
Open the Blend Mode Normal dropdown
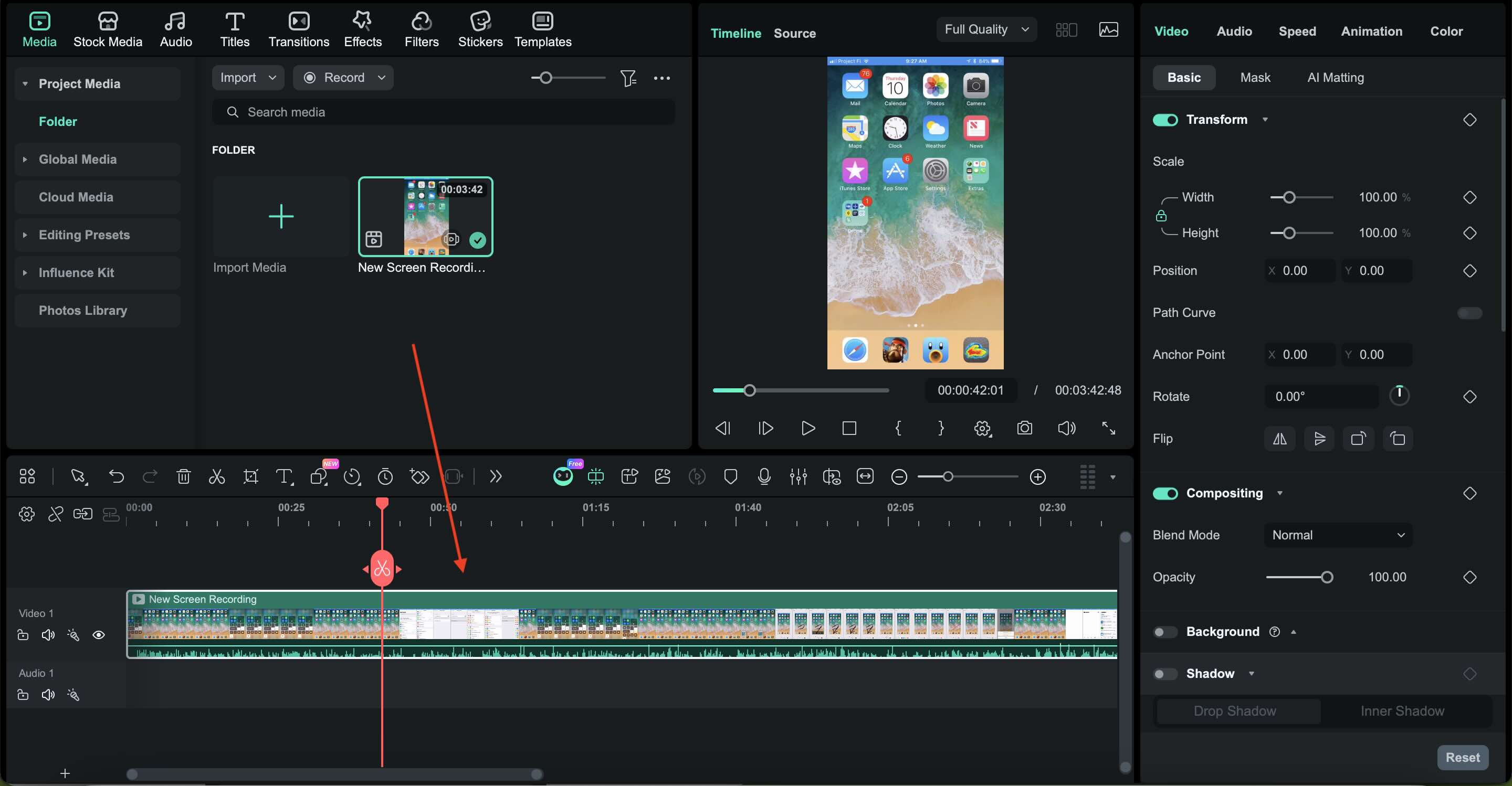pyautogui.click(x=1338, y=535)
